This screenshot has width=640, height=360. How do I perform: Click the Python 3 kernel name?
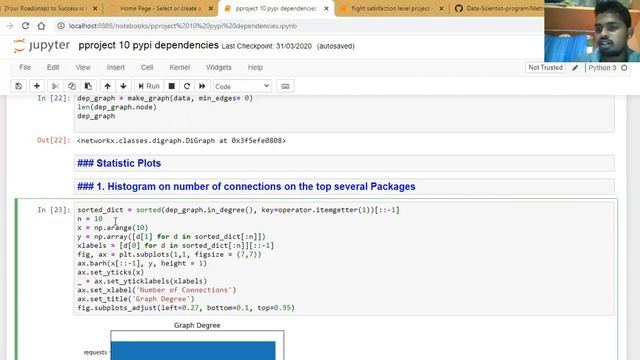[x=602, y=68]
